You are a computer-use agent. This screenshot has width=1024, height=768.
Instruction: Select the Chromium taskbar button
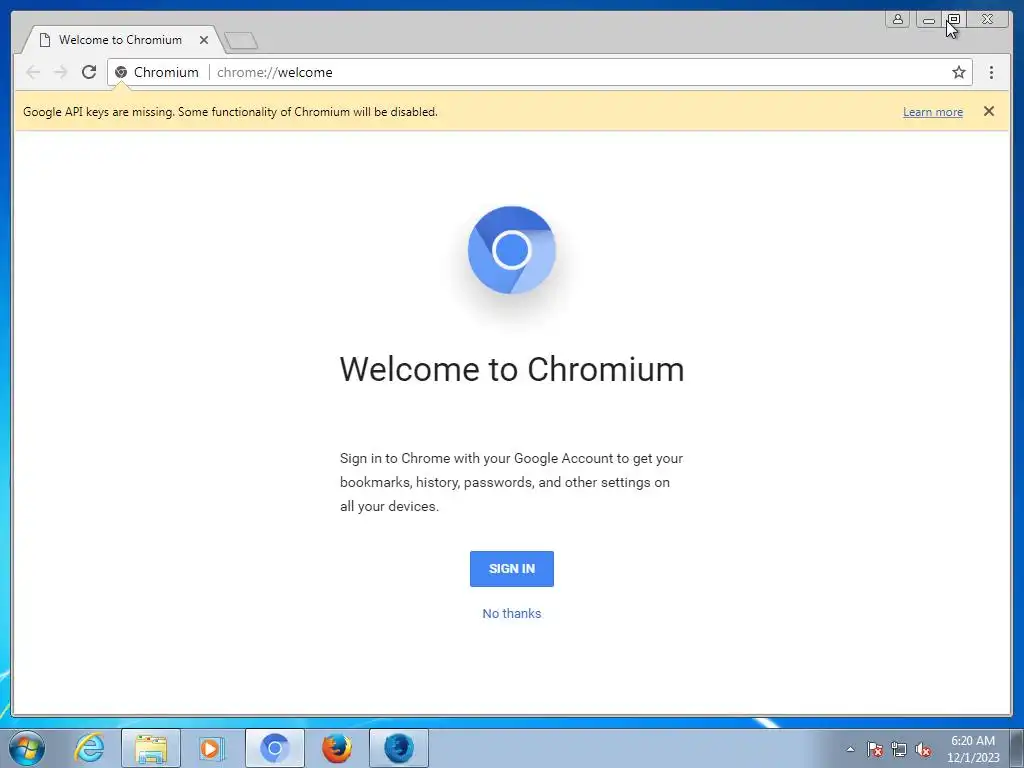coord(274,748)
